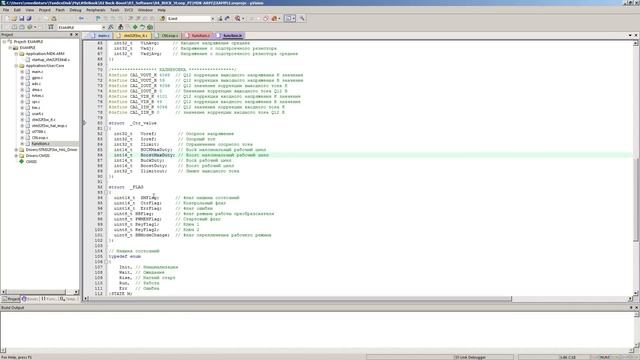Viewport: 640px width, 360px height.
Task: Select the Books tab below the project tree
Action: coord(30,299)
